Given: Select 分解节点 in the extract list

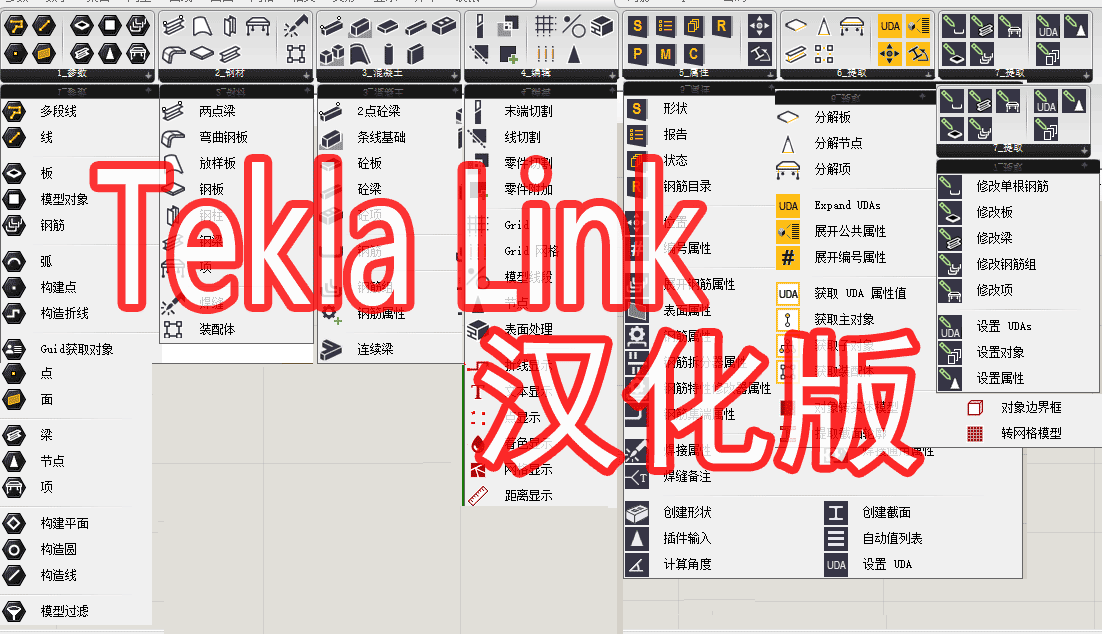Looking at the screenshot, I should 838,143.
